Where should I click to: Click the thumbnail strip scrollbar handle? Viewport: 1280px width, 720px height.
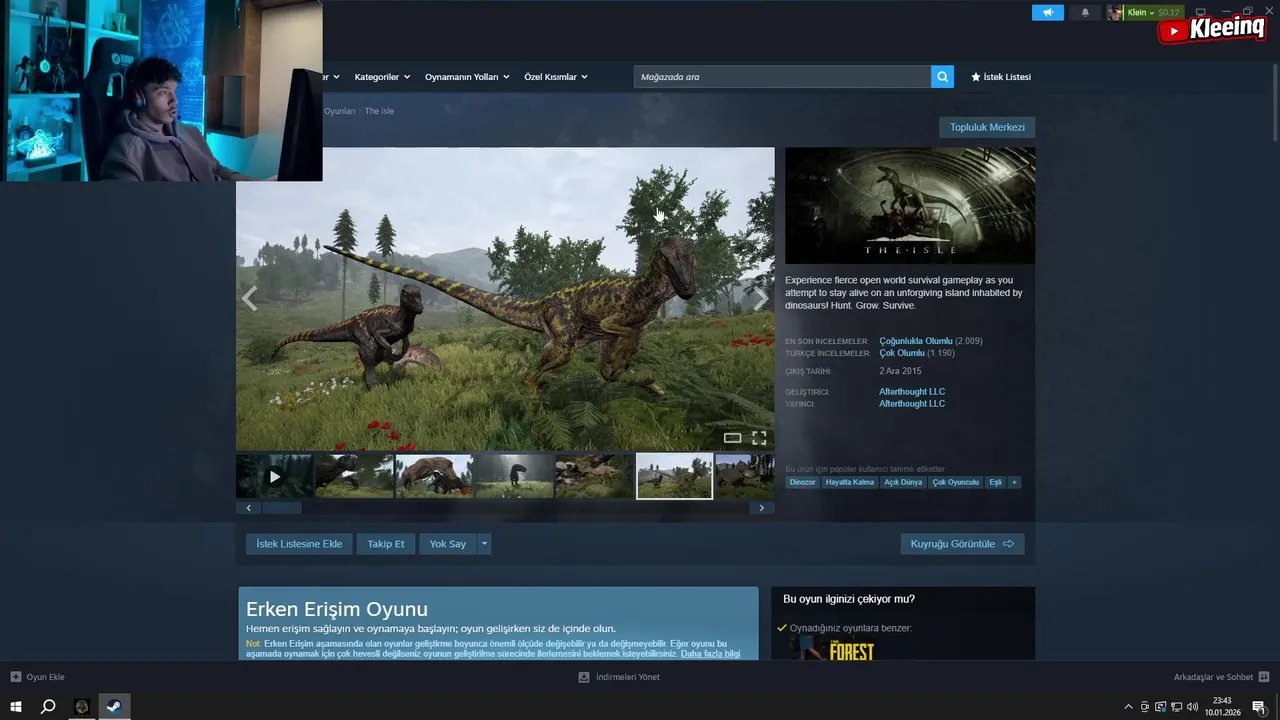pos(282,508)
